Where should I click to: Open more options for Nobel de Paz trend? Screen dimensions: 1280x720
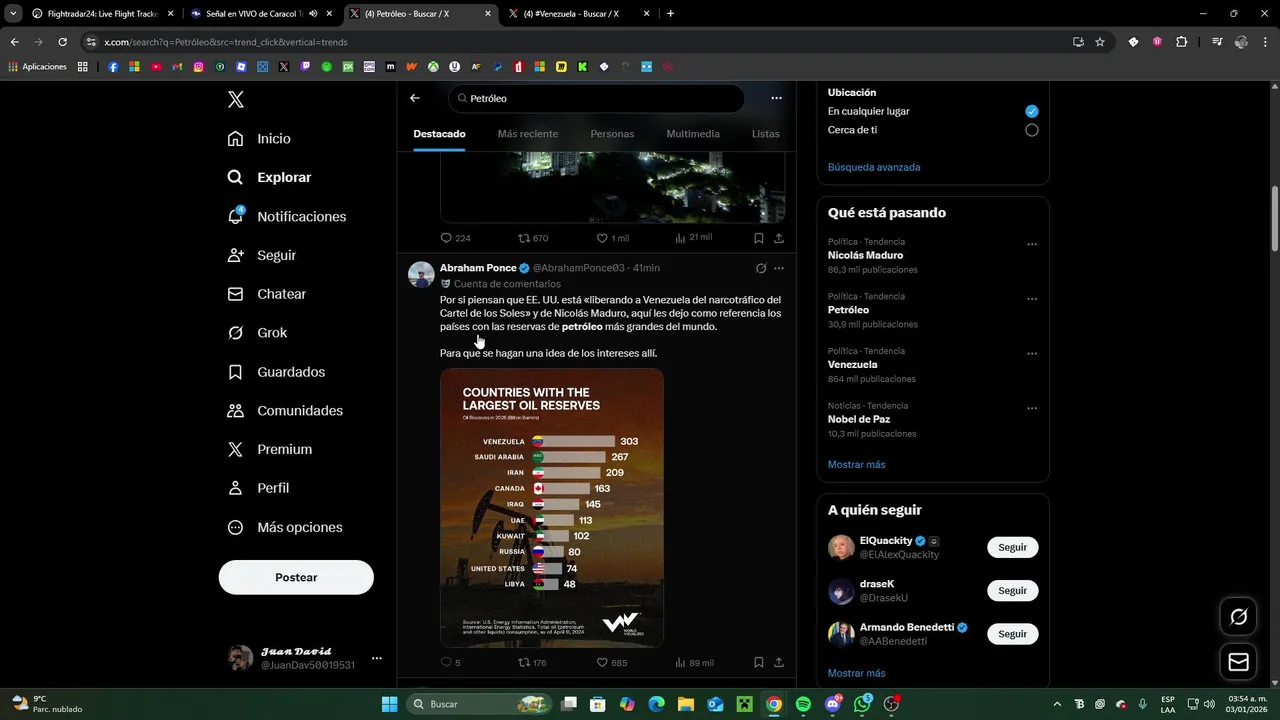coord(1032,408)
